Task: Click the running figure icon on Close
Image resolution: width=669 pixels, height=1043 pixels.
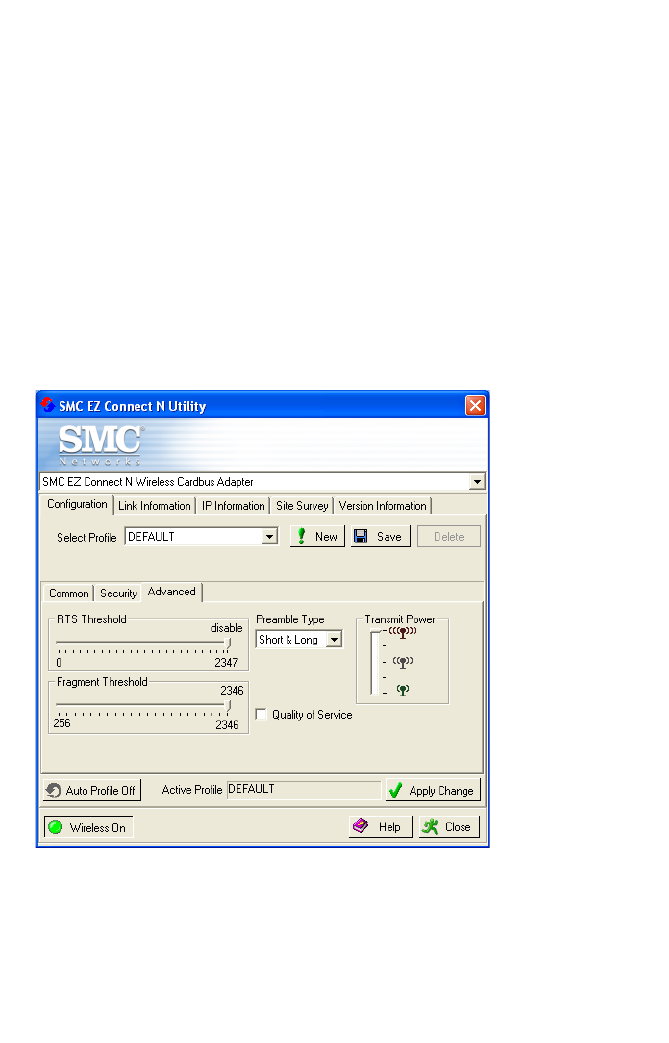Action: pos(431,826)
